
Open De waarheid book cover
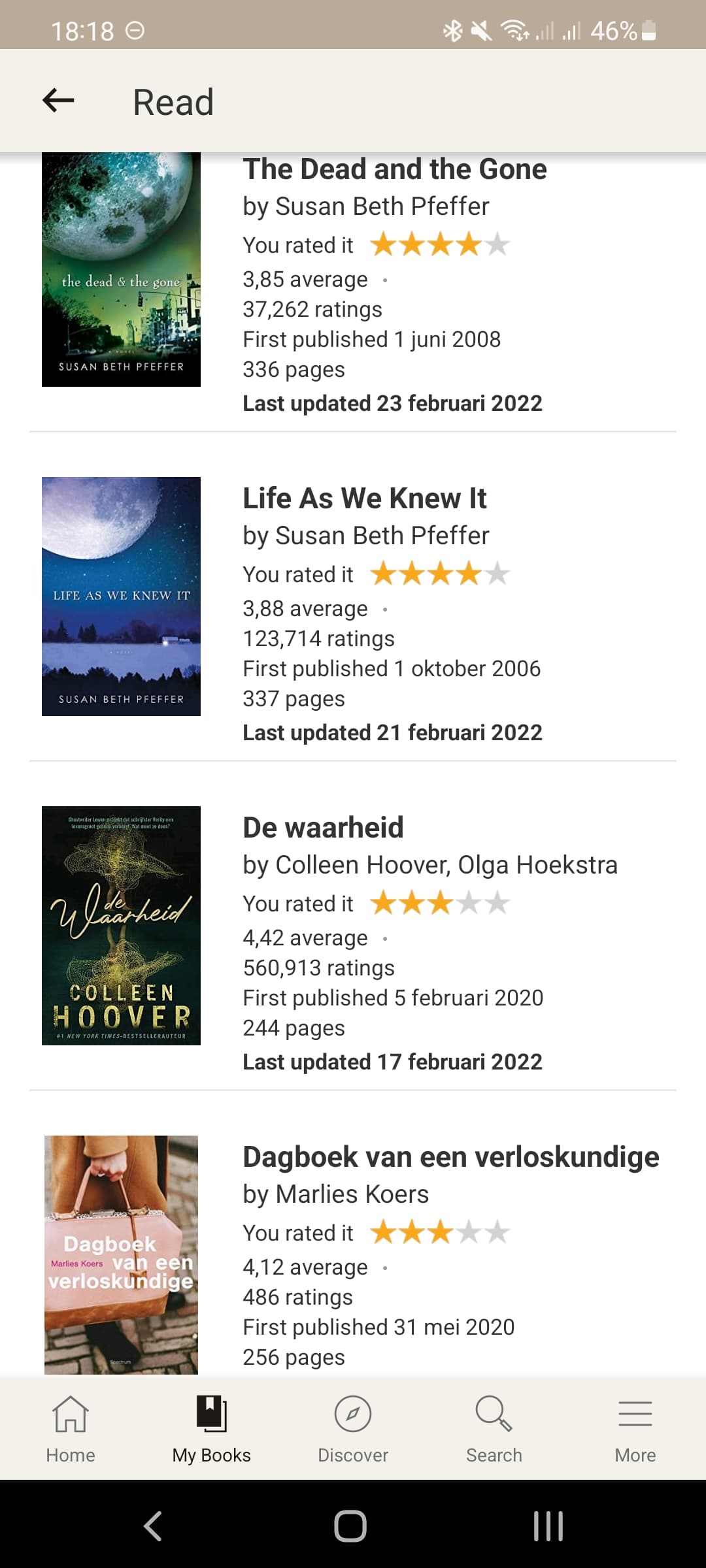pyautogui.click(x=121, y=926)
